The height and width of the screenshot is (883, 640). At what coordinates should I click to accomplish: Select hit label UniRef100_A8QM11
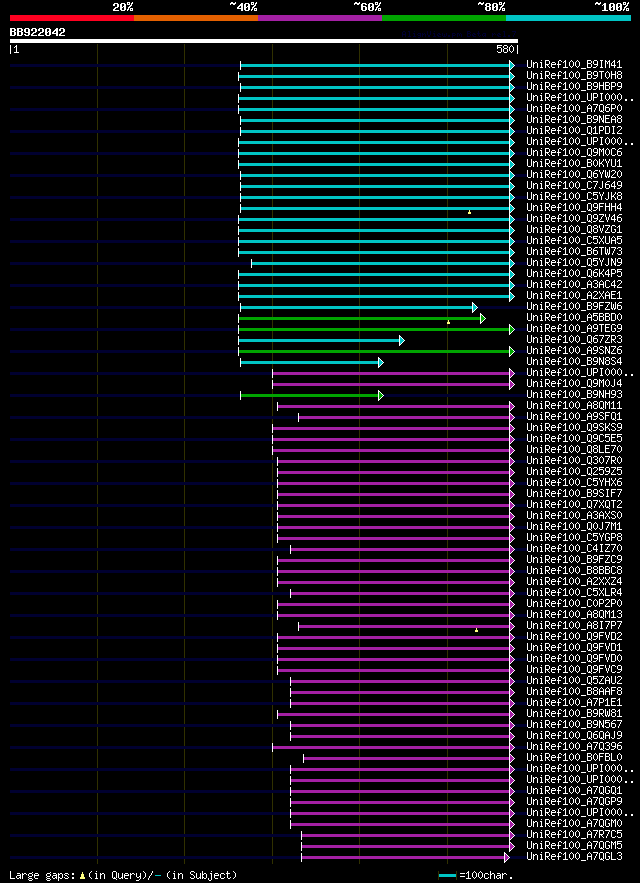coord(574,407)
